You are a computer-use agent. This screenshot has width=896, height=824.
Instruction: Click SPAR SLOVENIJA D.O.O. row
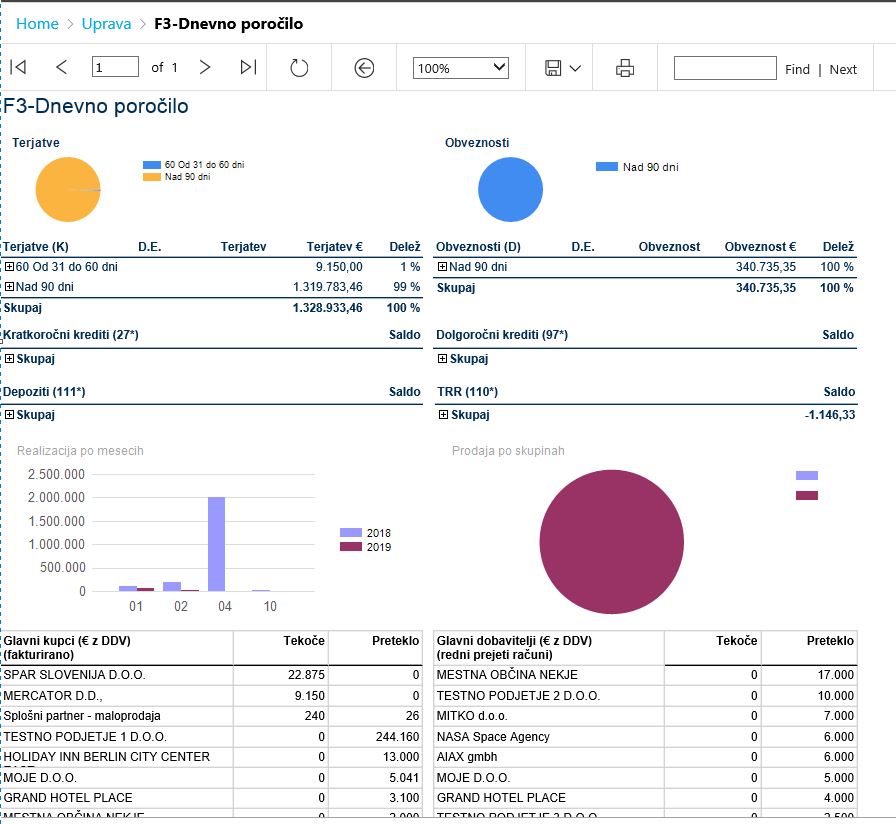211,675
